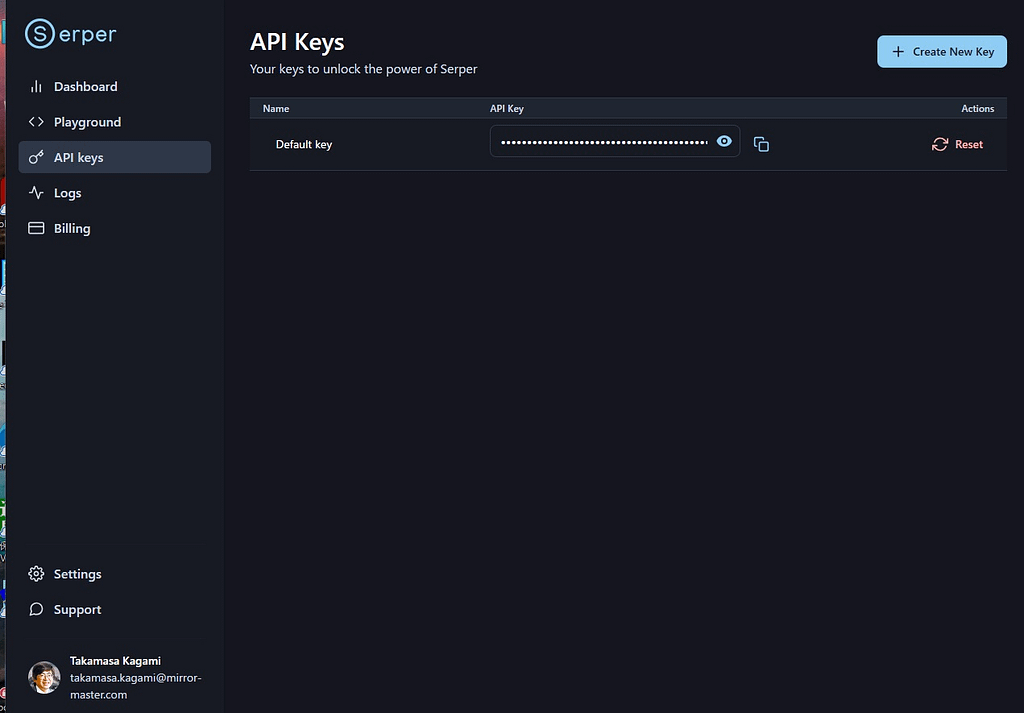Open Settings using the gear icon

(x=36, y=574)
